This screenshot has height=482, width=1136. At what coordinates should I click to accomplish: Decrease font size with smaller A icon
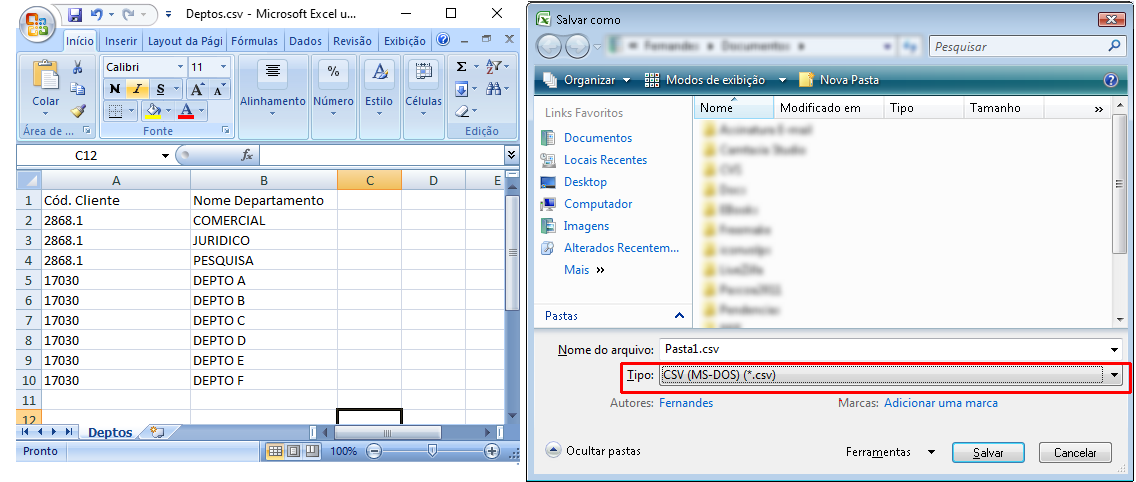click(x=217, y=89)
